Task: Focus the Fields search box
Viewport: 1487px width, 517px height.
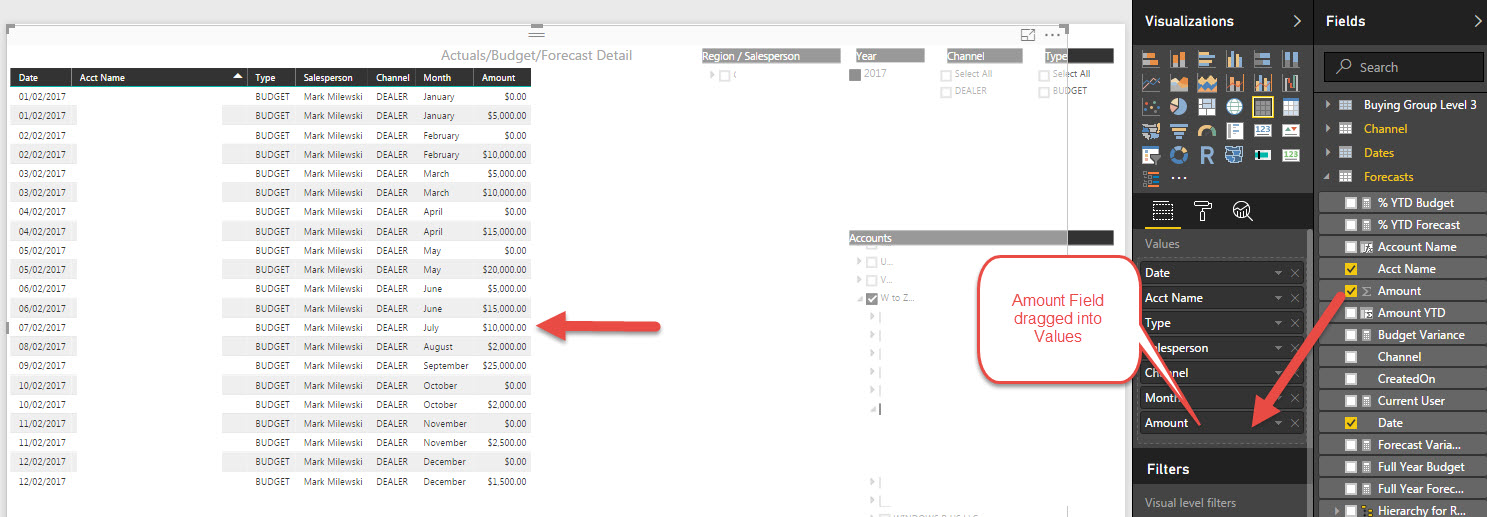Action: (x=1404, y=67)
